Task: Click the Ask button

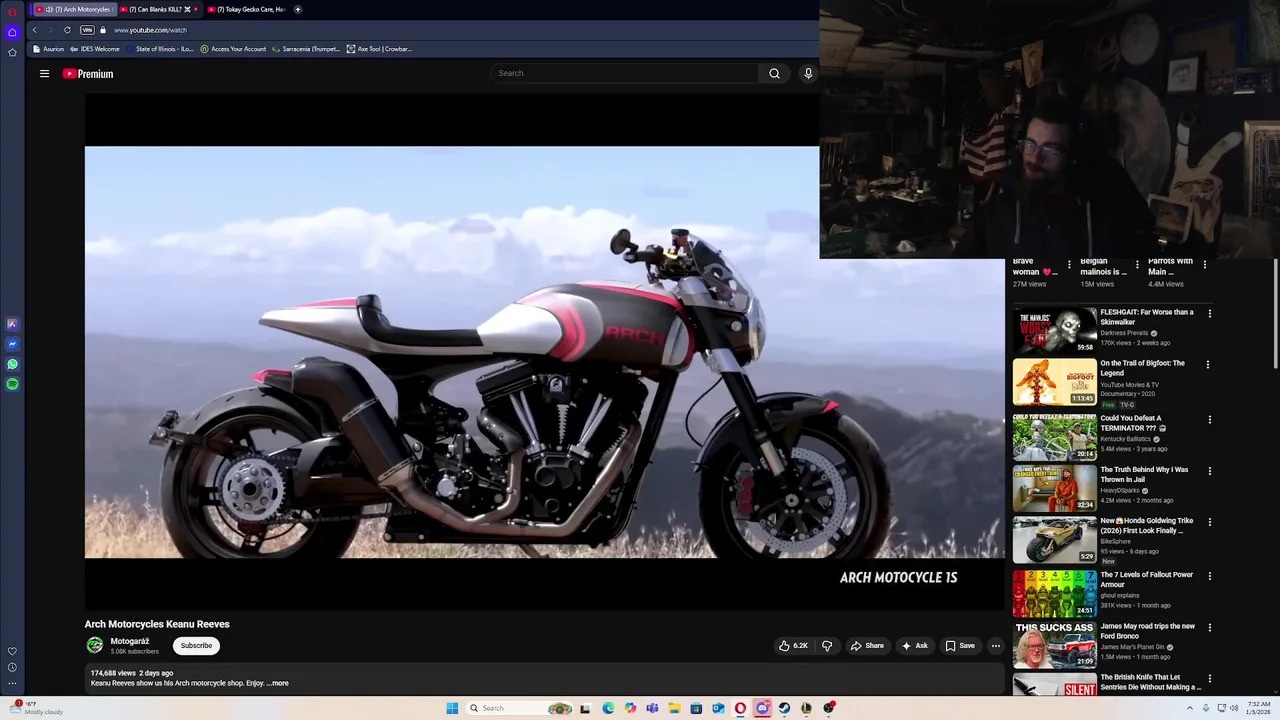Action: pos(915,646)
